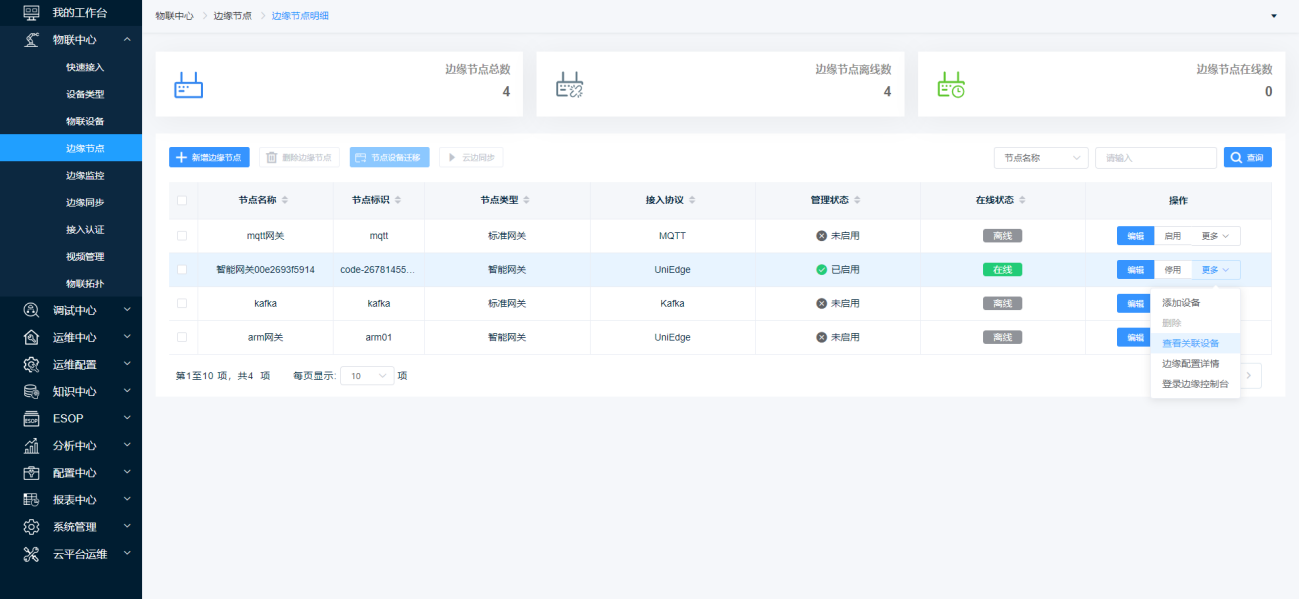Click the 报表中心 sidebar icon
This screenshot has width=1299, height=599.
point(31,499)
